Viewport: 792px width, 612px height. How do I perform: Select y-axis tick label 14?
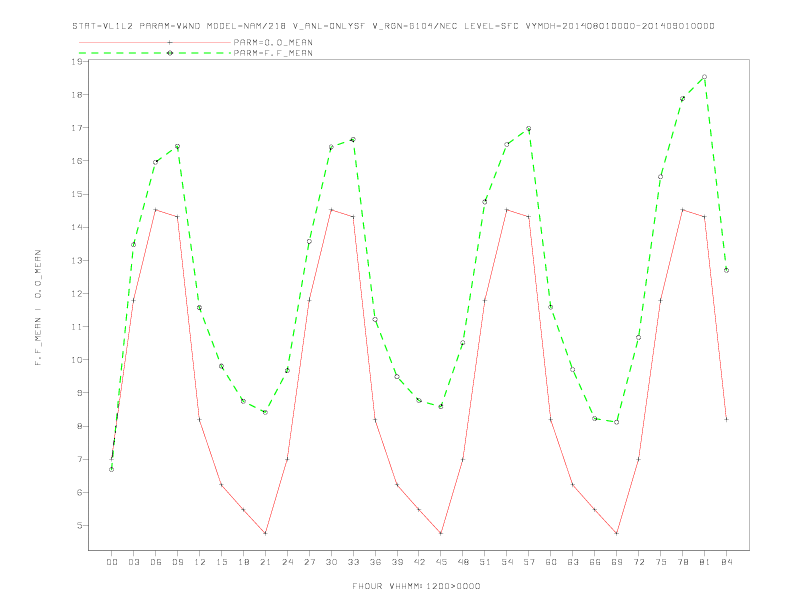[77, 227]
